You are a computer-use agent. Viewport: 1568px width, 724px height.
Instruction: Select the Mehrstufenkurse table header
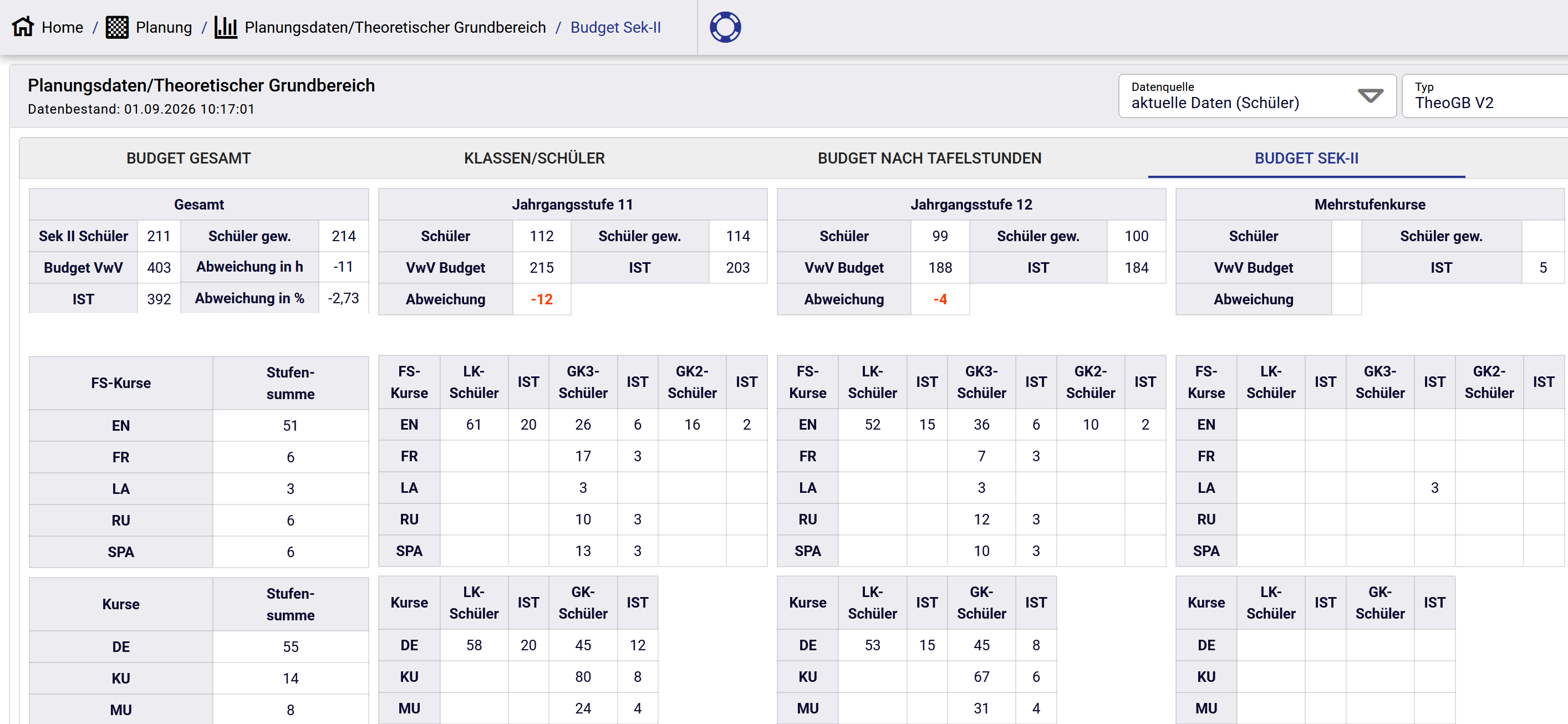(x=1370, y=205)
